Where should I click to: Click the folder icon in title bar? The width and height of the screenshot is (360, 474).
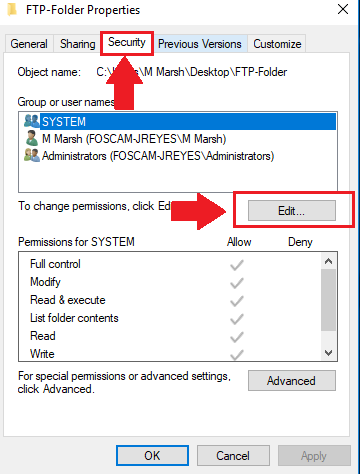(x=12, y=9)
